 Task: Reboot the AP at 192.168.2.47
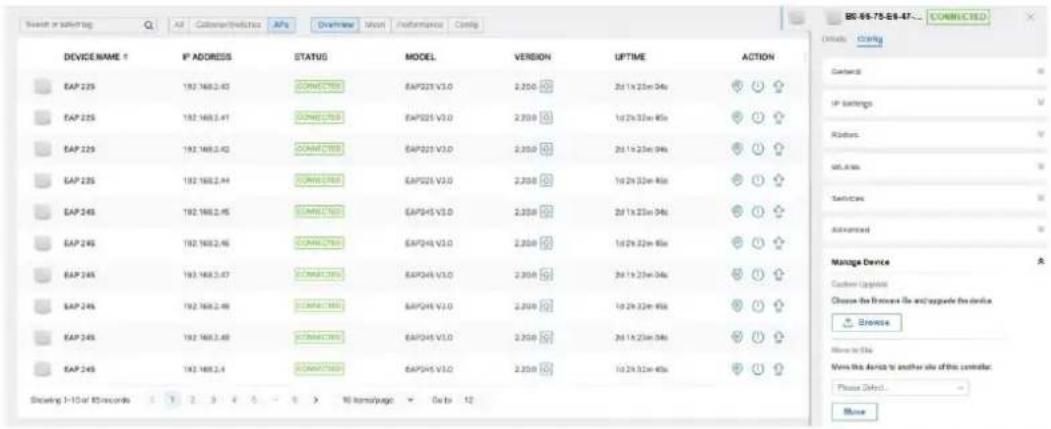759,273
